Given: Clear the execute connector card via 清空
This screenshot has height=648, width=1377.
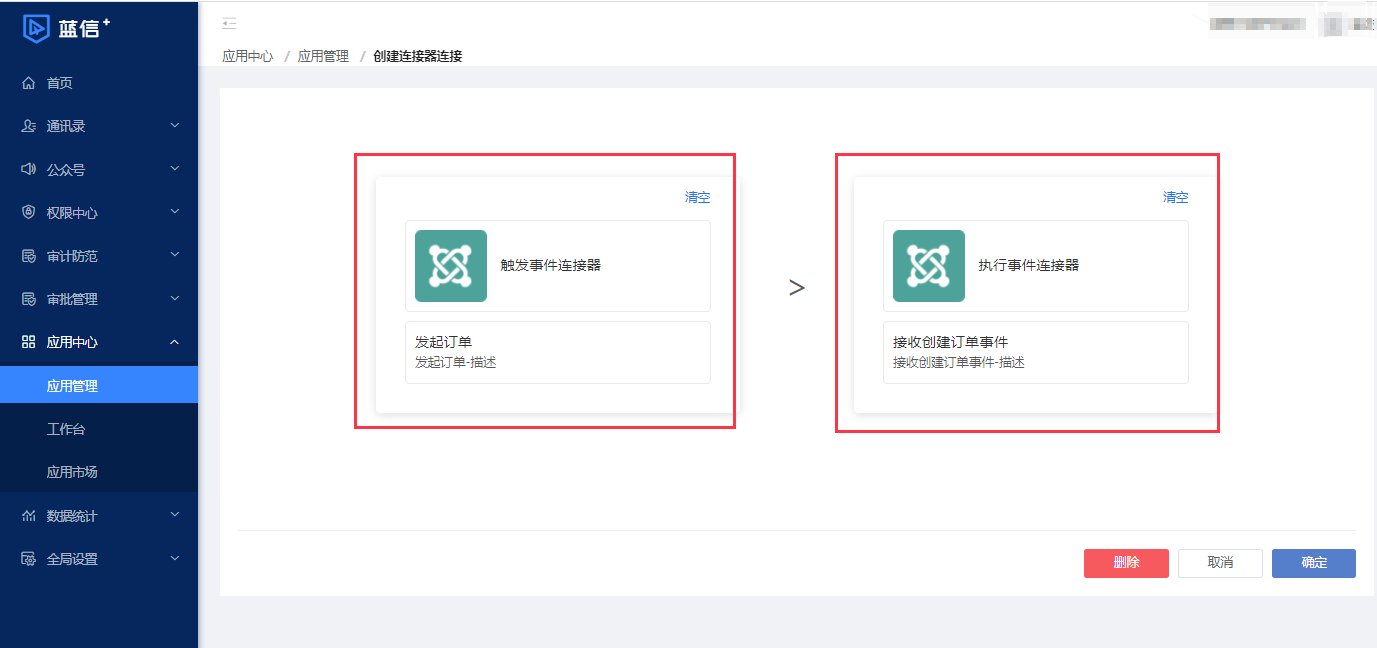Looking at the screenshot, I should point(1176,197).
